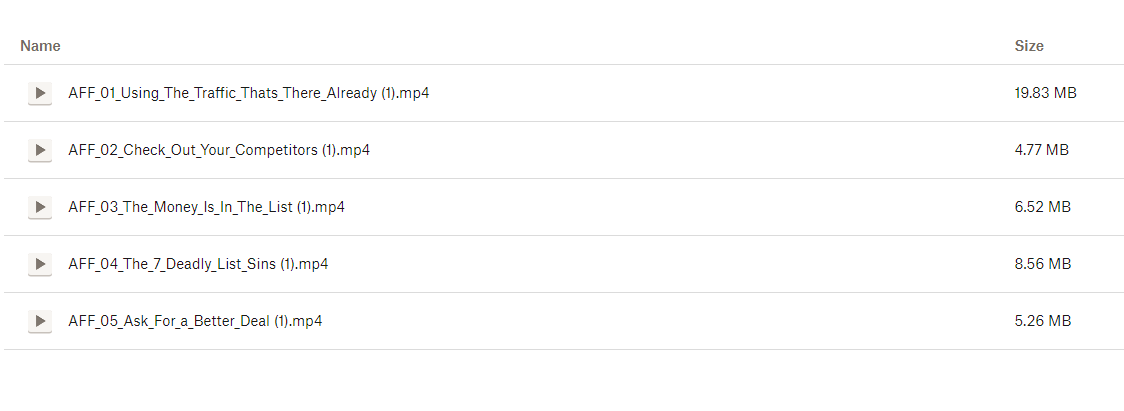
Task: Click the 8.56 MB size value
Action: tap(1042, 264)
